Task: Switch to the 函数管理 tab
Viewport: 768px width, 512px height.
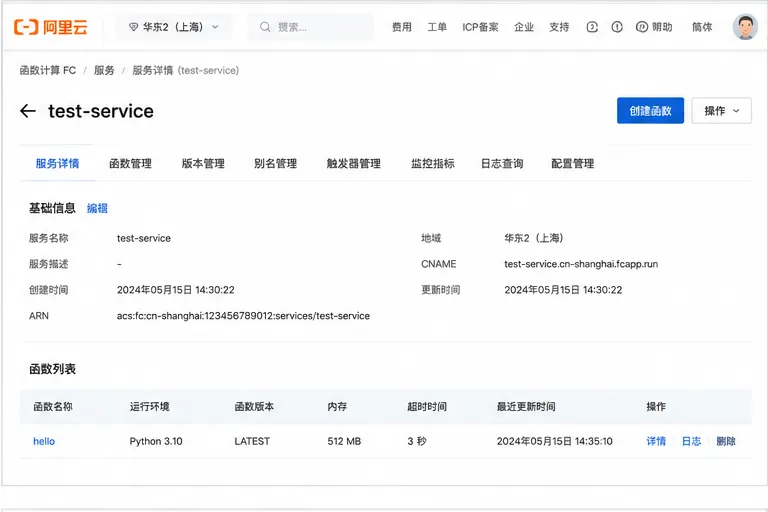Action: coord(130,164)
